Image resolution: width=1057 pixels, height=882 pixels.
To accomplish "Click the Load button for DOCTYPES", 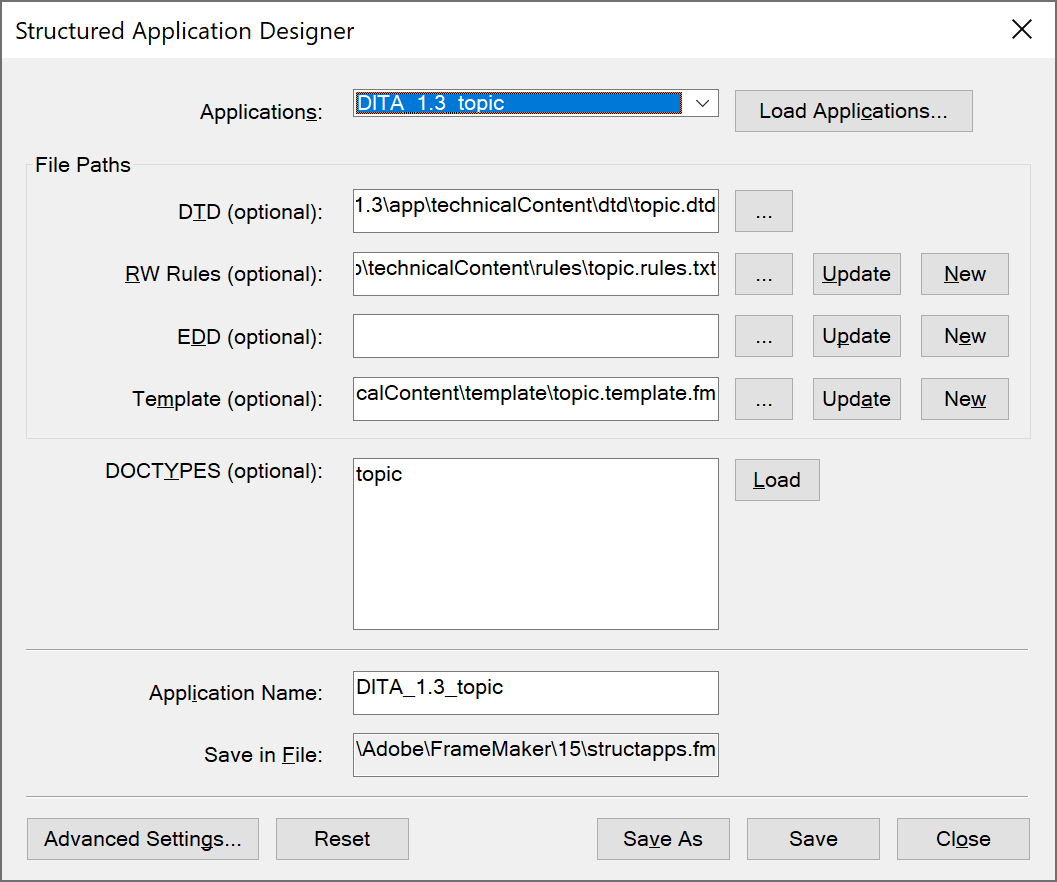I will point(777,480).
